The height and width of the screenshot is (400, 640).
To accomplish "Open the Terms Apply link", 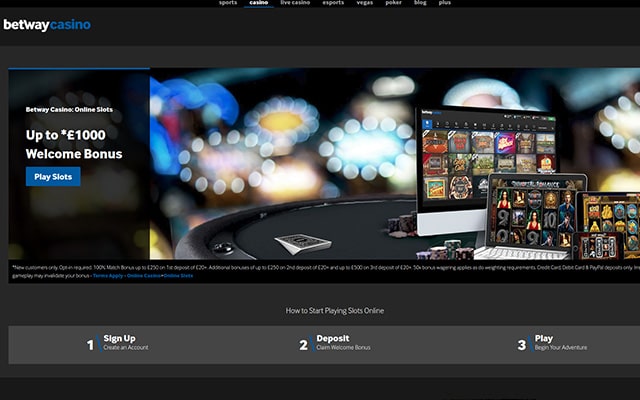I will point(108,276).
